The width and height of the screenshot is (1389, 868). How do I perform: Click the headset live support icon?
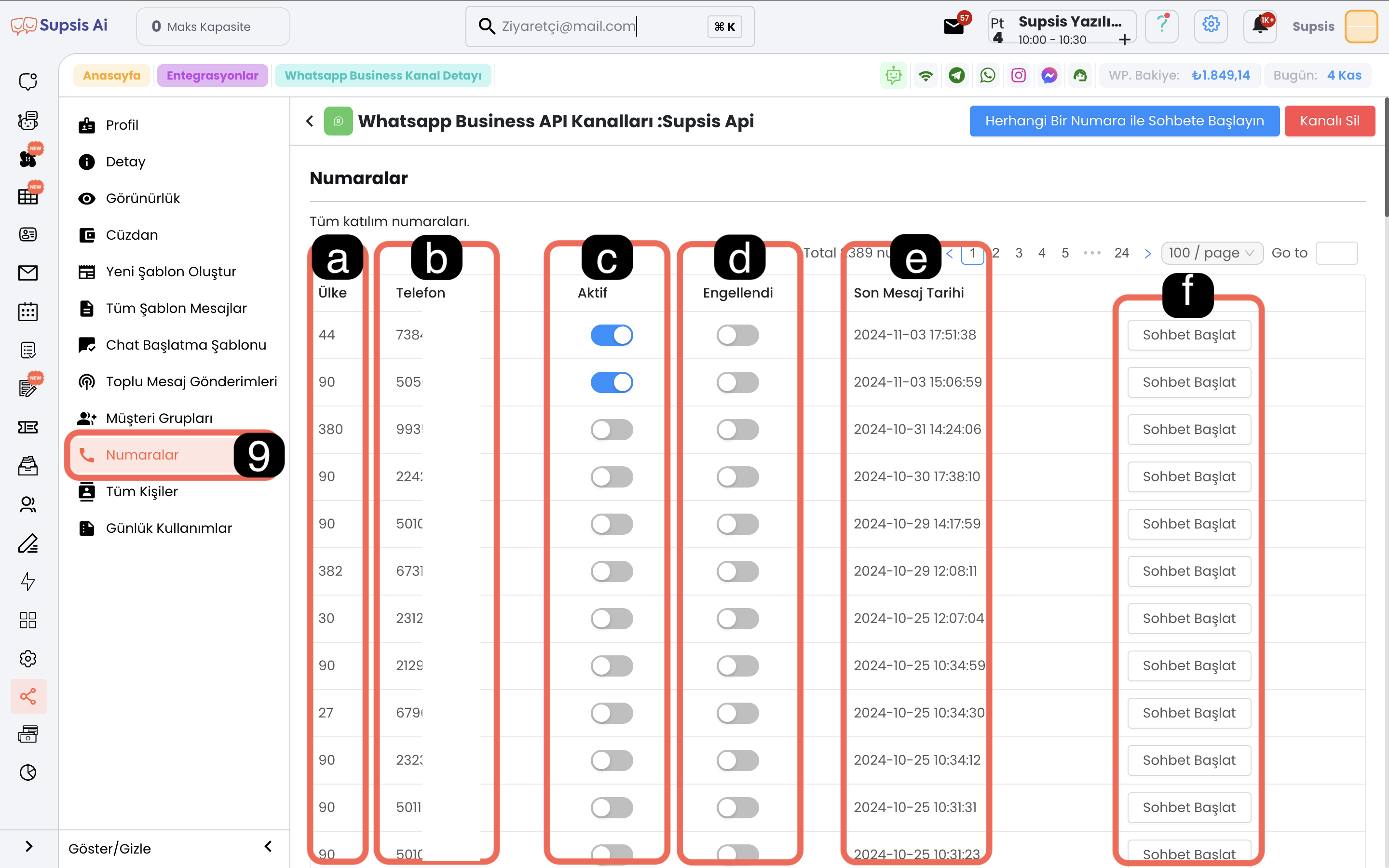coord(1080,75)
